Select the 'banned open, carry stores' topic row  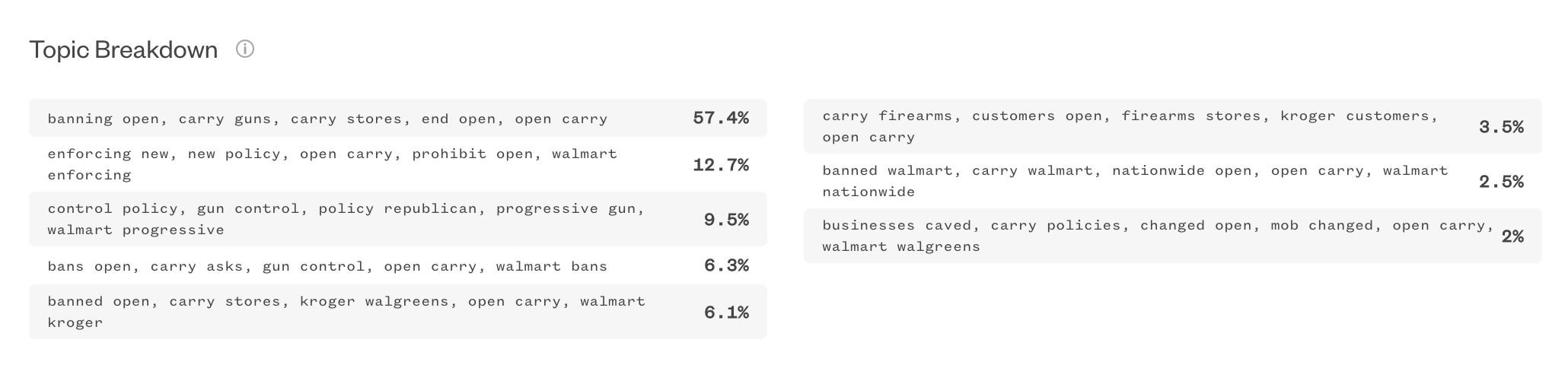click(x=398, y=312)
